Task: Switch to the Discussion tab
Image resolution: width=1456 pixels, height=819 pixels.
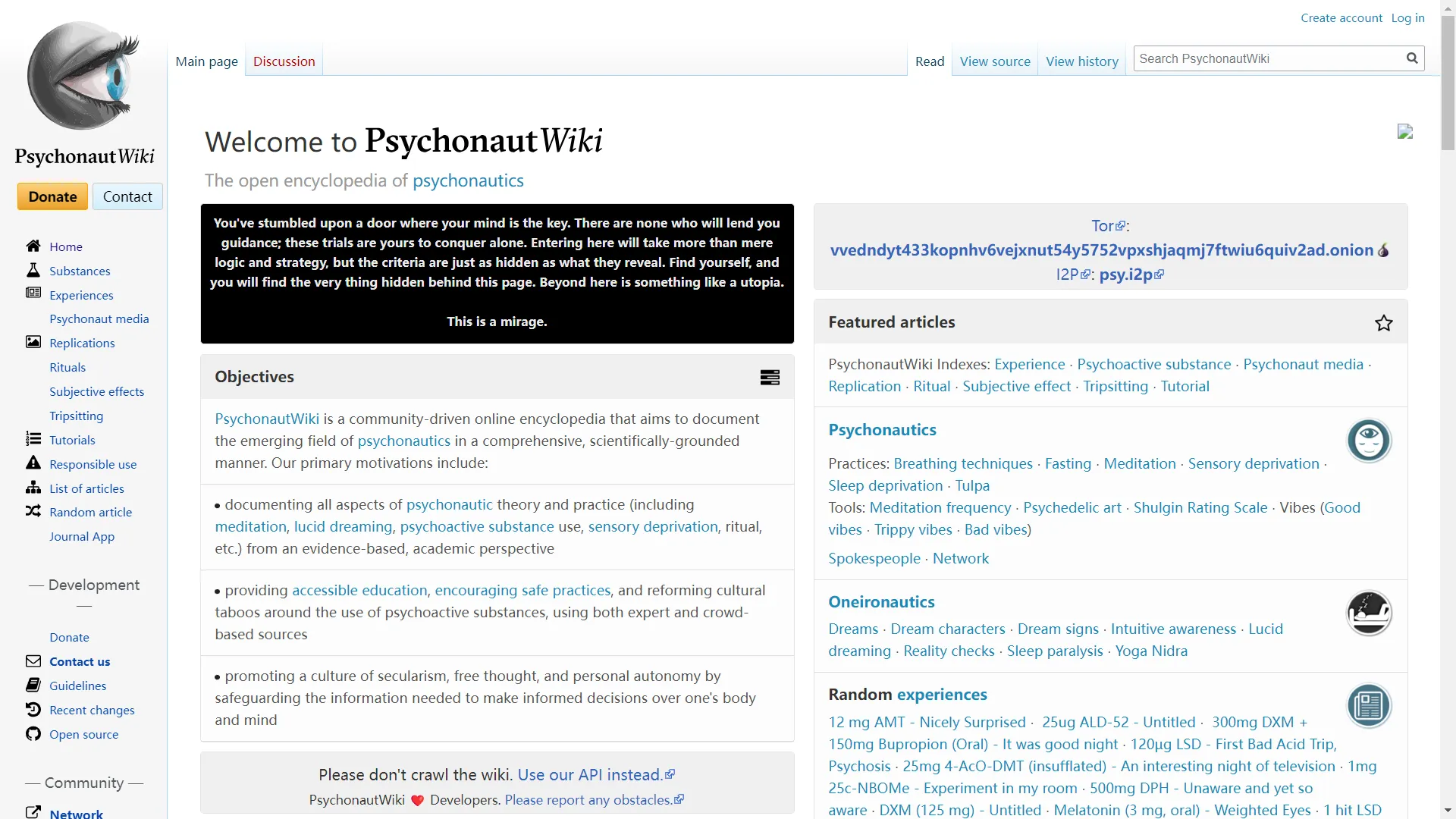Action: tap(284, 61)
